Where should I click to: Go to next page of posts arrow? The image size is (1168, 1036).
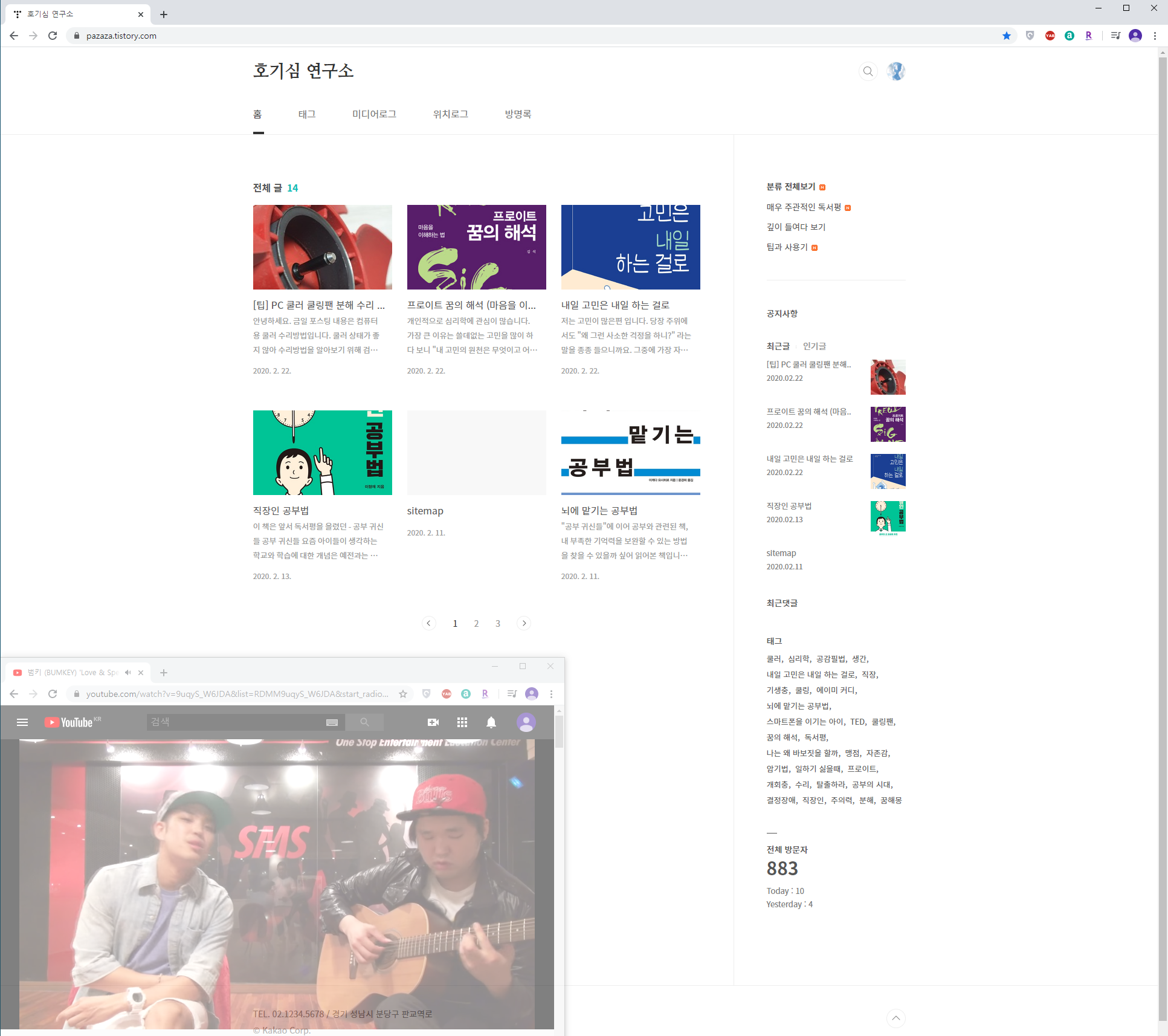click(x=524, y=623)
